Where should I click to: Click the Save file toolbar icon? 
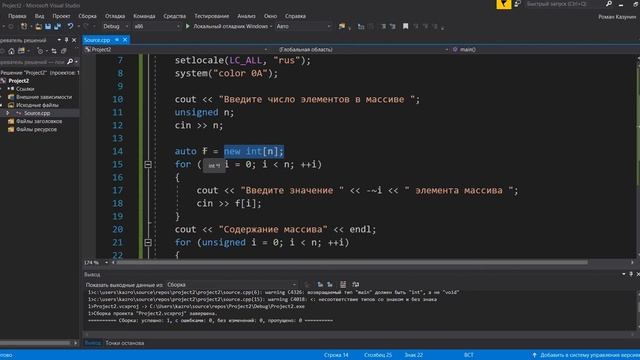[x=48, y=26]
